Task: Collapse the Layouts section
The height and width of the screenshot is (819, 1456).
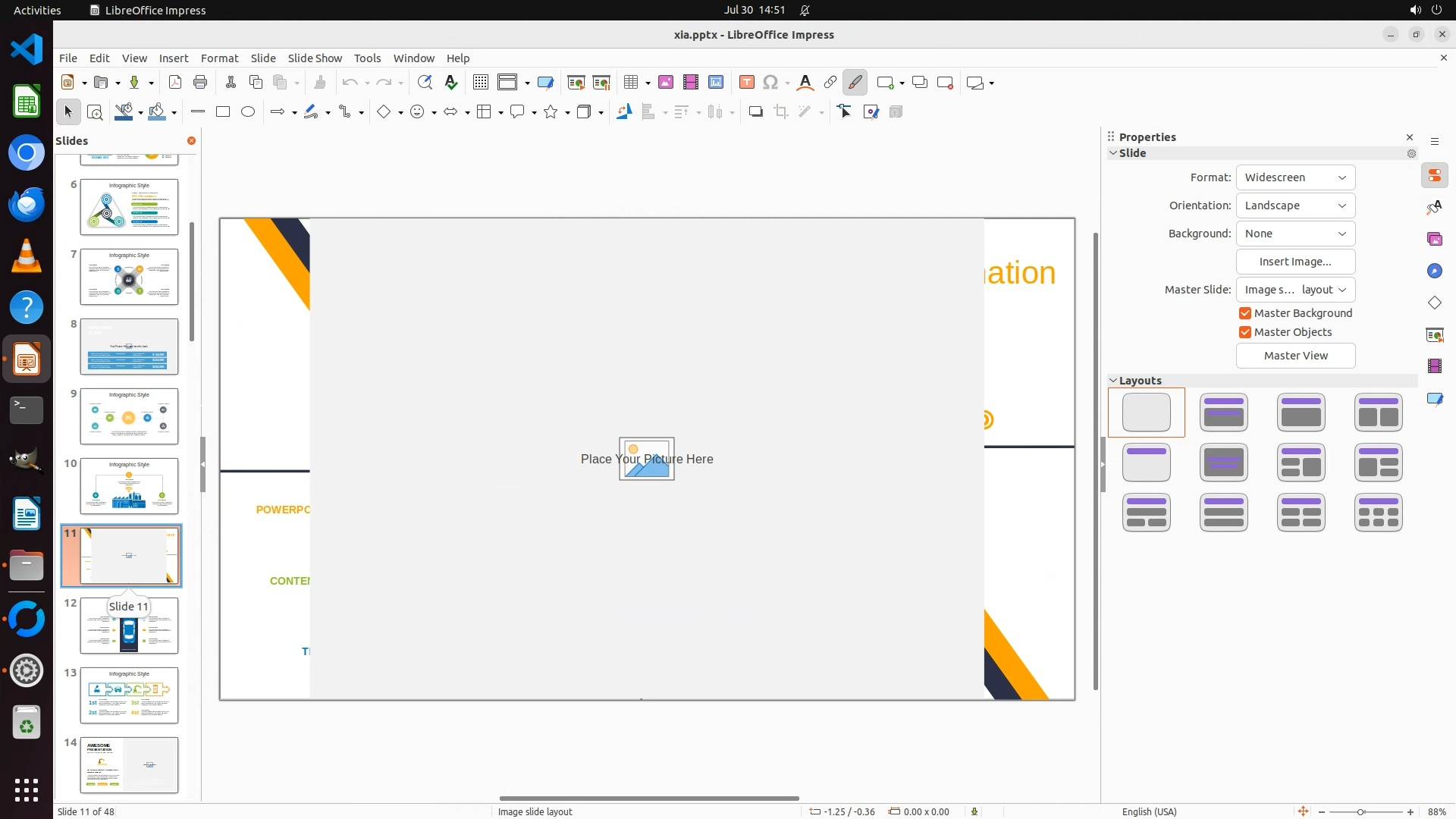Action: (1113, 381)
